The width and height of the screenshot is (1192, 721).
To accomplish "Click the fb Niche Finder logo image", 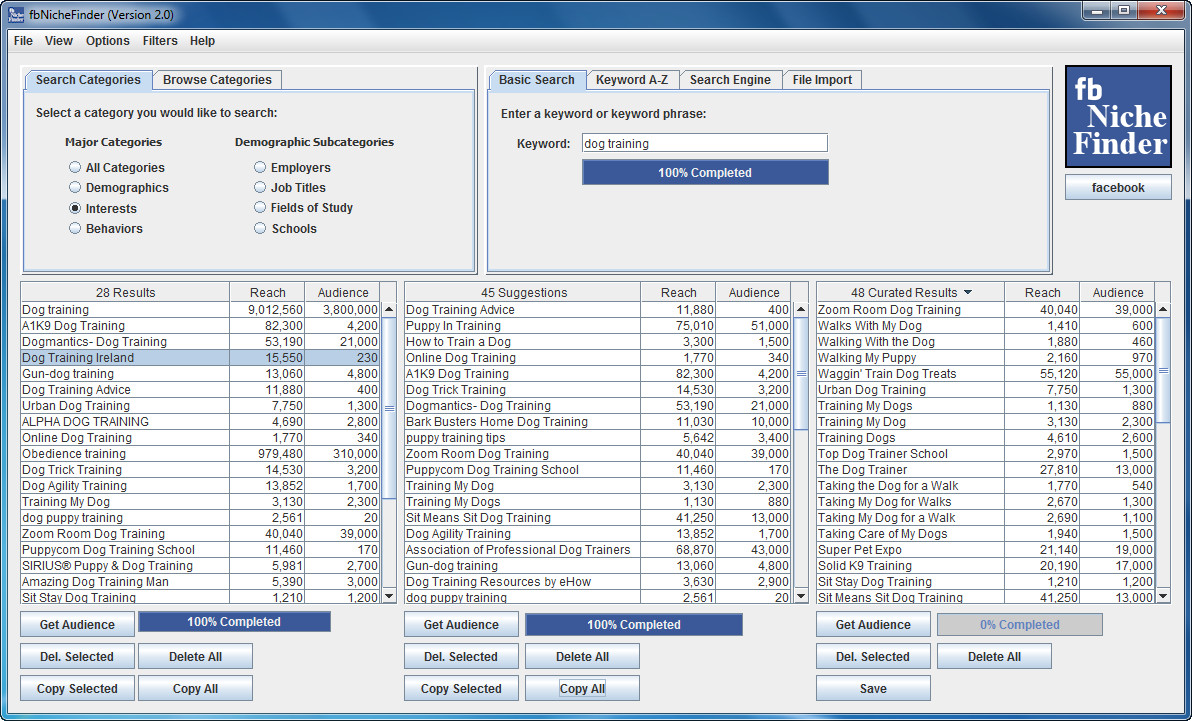I will point(1118,116).
